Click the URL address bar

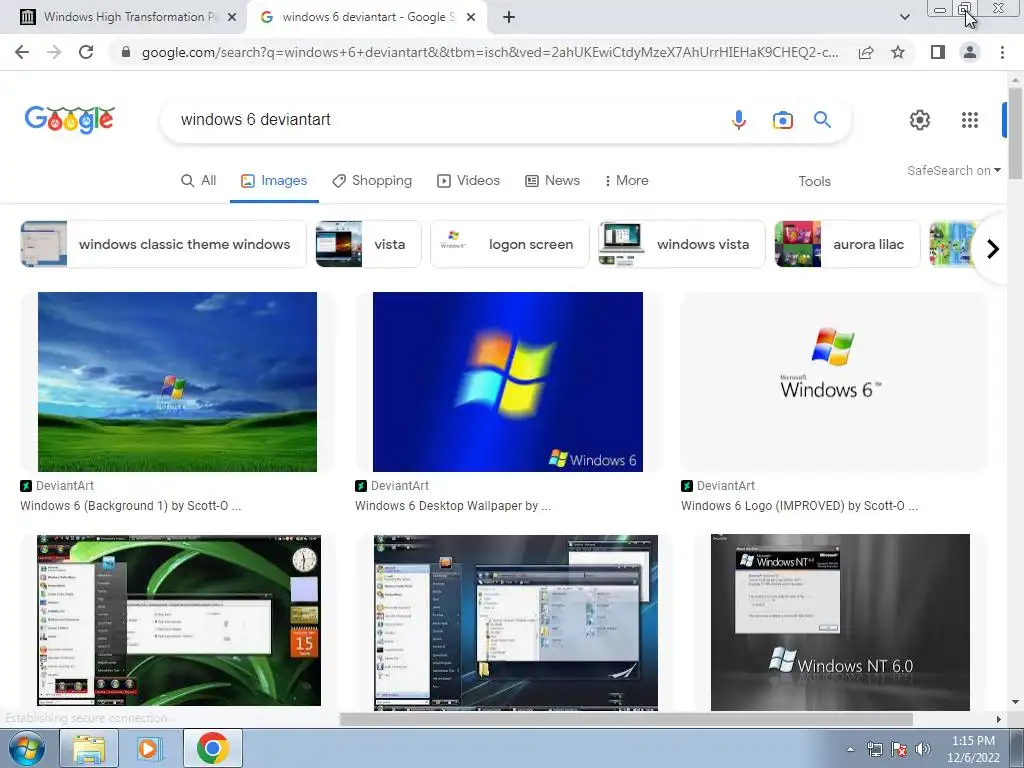pyautogui.click(x=490, y=52)
